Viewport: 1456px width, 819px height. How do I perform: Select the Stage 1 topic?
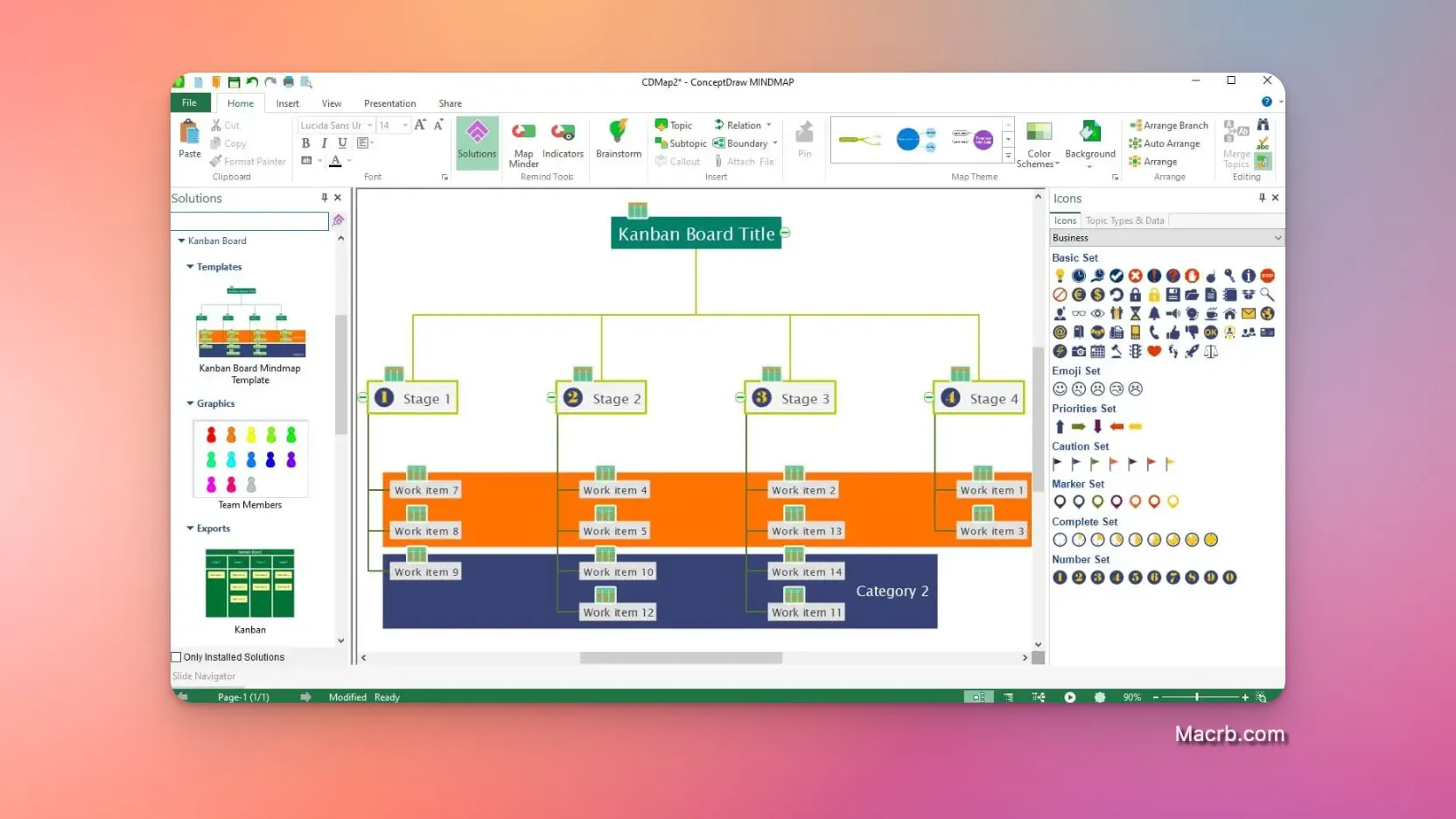414,398
